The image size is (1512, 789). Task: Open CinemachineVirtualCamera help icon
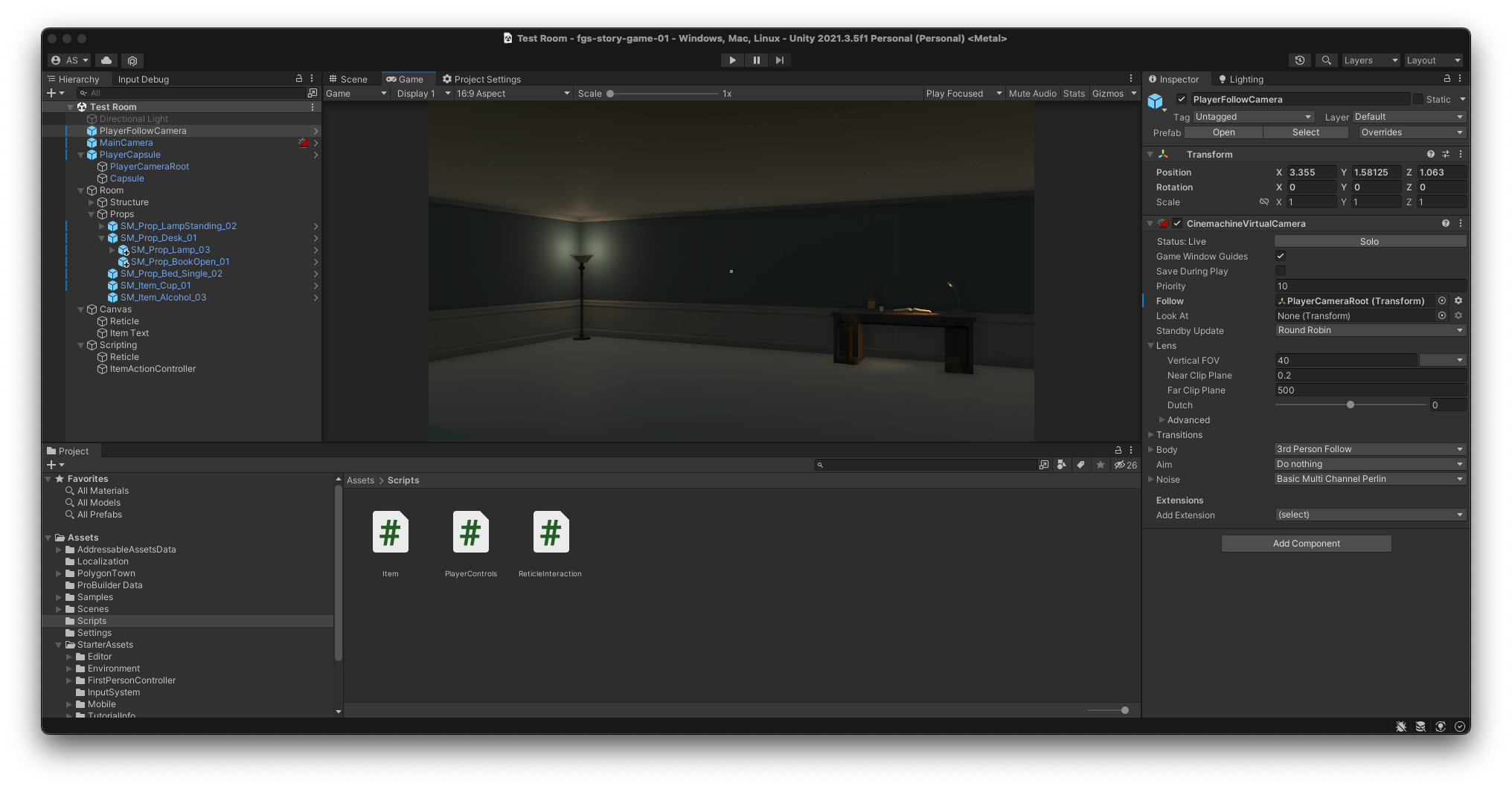[1446, 223]
